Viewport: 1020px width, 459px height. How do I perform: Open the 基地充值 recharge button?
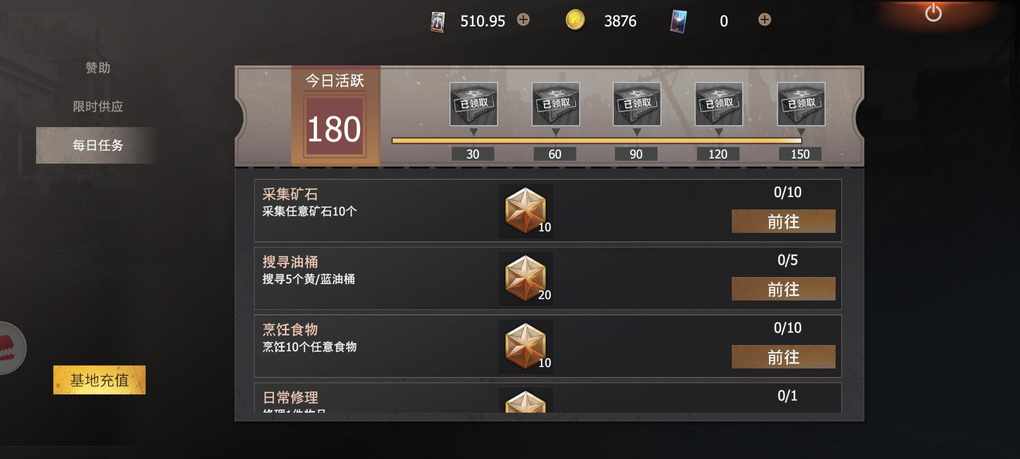coord(100,380)
